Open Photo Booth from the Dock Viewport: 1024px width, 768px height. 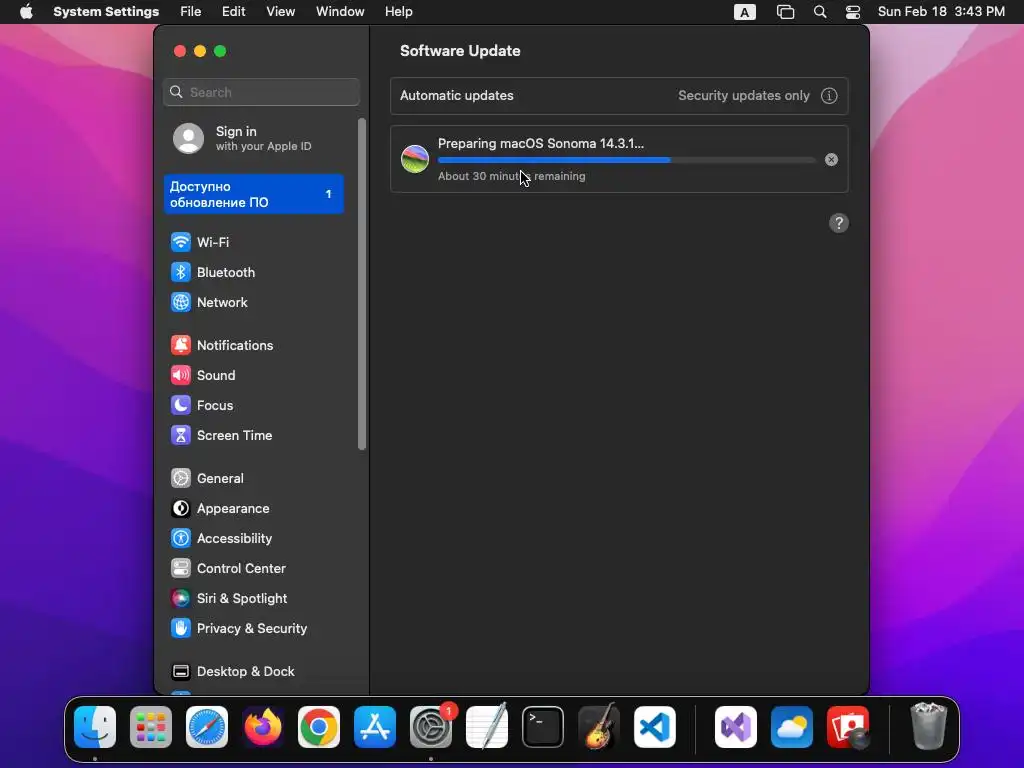[848, 727]
